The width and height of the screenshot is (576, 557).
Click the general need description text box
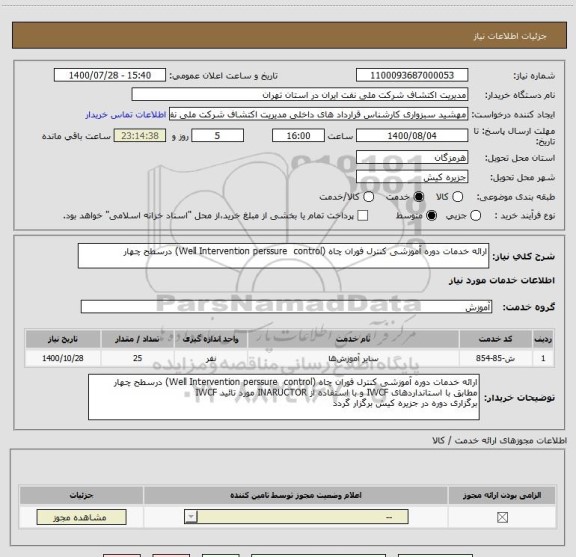[283, 256]
